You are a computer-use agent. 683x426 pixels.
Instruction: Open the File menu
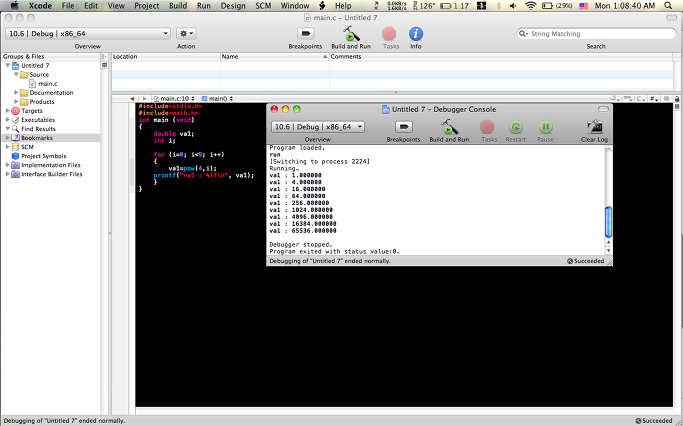click(68, 6)
